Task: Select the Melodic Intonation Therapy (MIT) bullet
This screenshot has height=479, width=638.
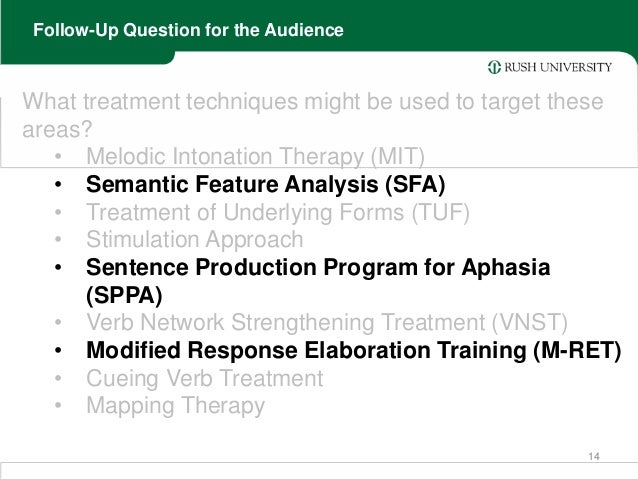Action: 255,157
